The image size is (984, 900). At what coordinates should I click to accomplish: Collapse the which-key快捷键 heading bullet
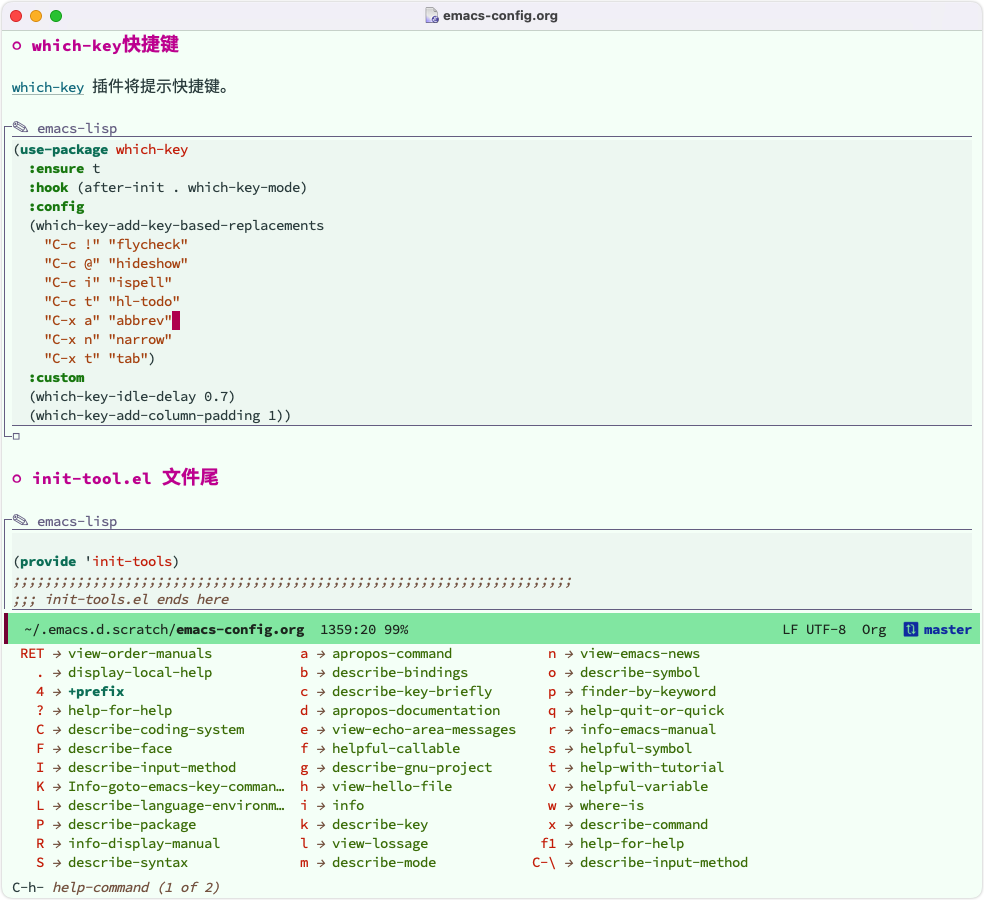click(17, 45)
